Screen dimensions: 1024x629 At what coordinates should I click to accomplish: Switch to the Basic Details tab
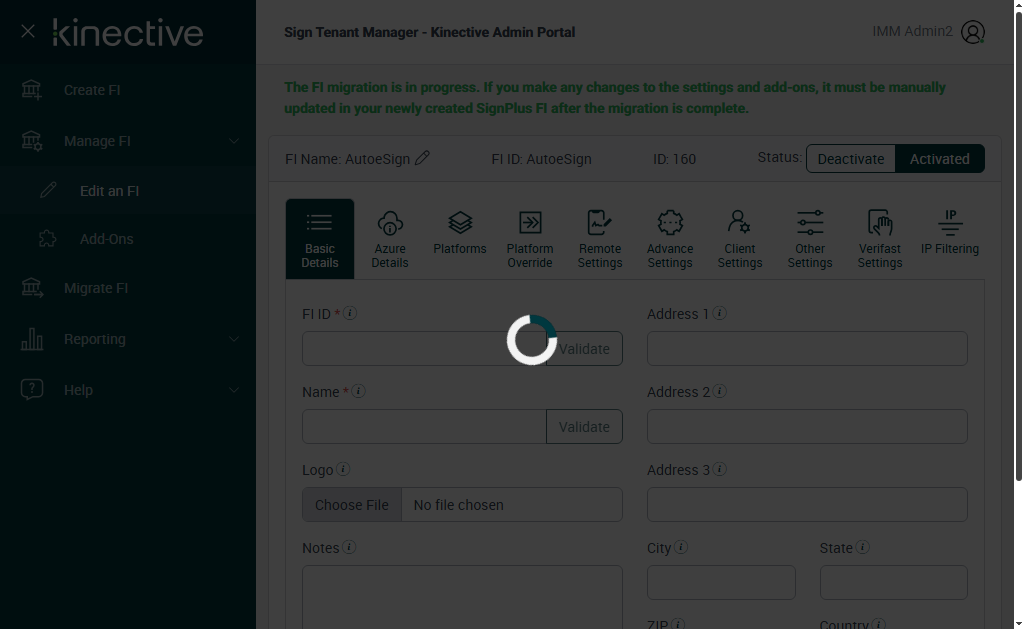click(320, 239)
